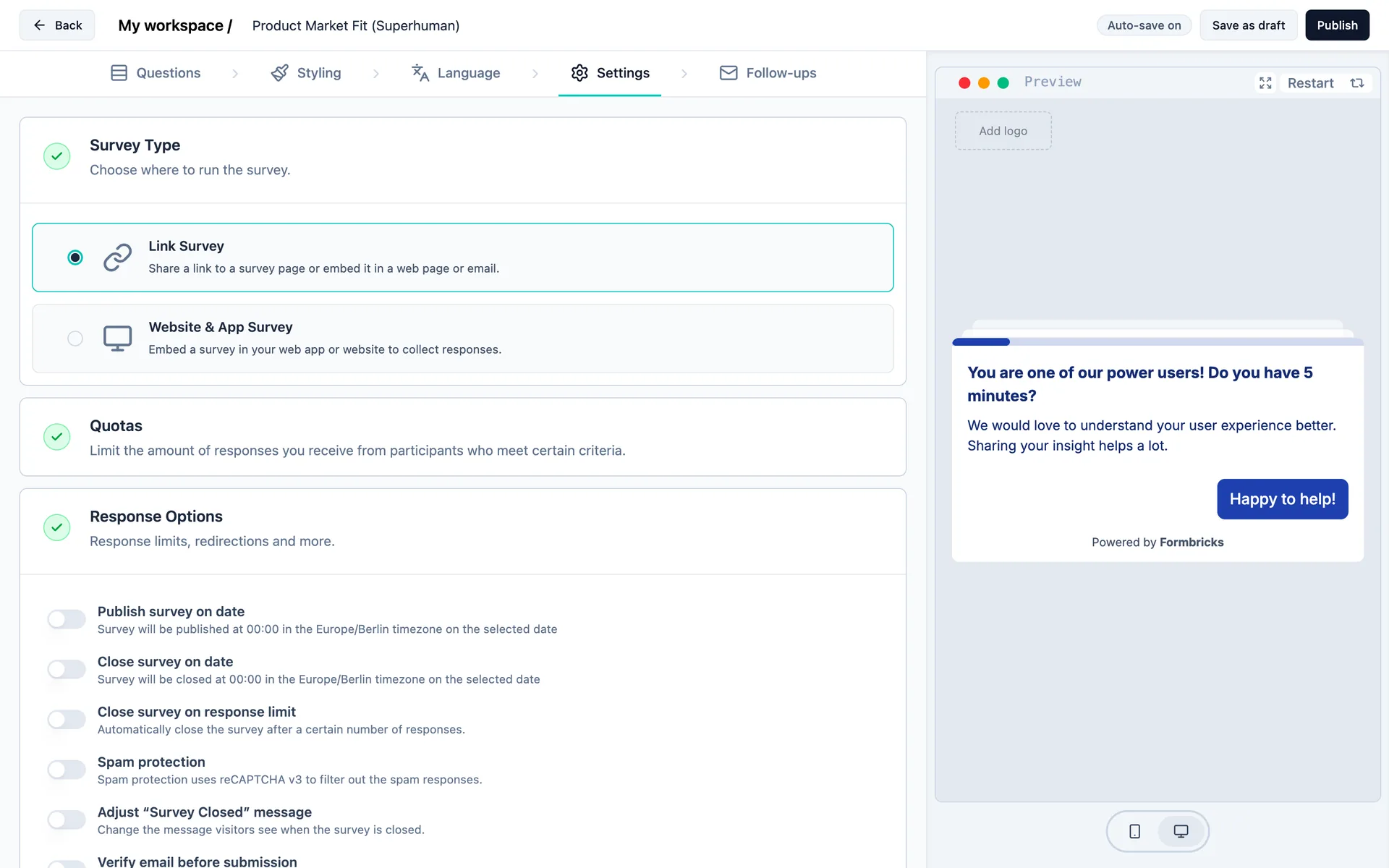Click the power users question headline
This screenshot has height=868, width=1389.
click(1140, 384)
